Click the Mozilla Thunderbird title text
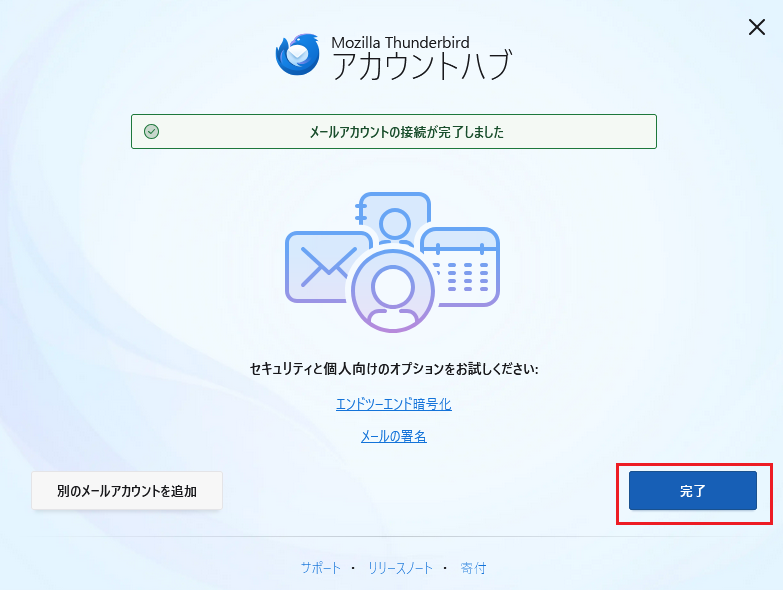The height and width of the screenshot is (590, 783). pos(400,42)
